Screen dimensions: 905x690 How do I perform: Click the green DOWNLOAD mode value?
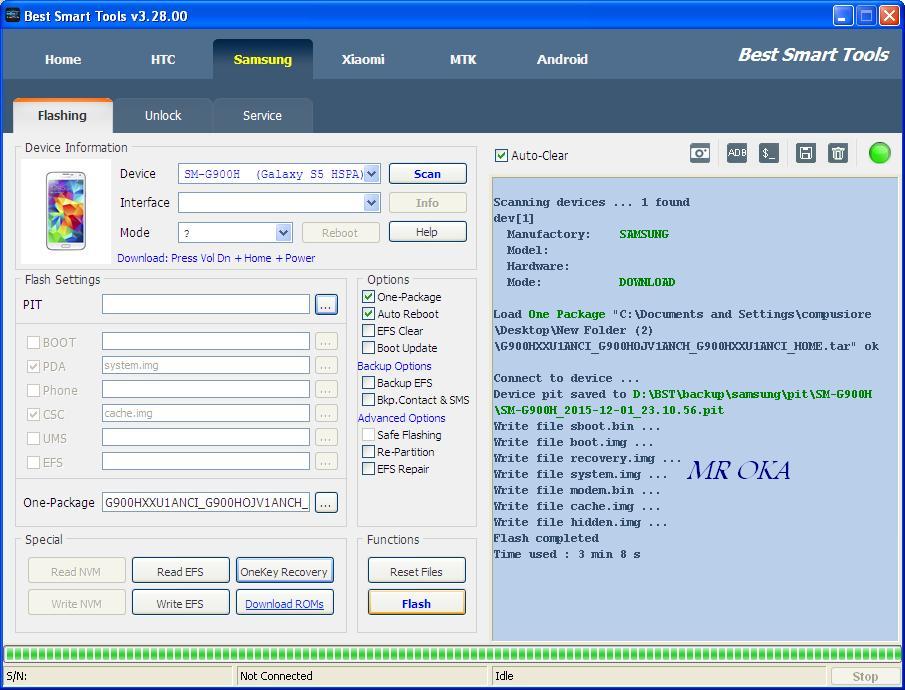click(x=646, y=282)
